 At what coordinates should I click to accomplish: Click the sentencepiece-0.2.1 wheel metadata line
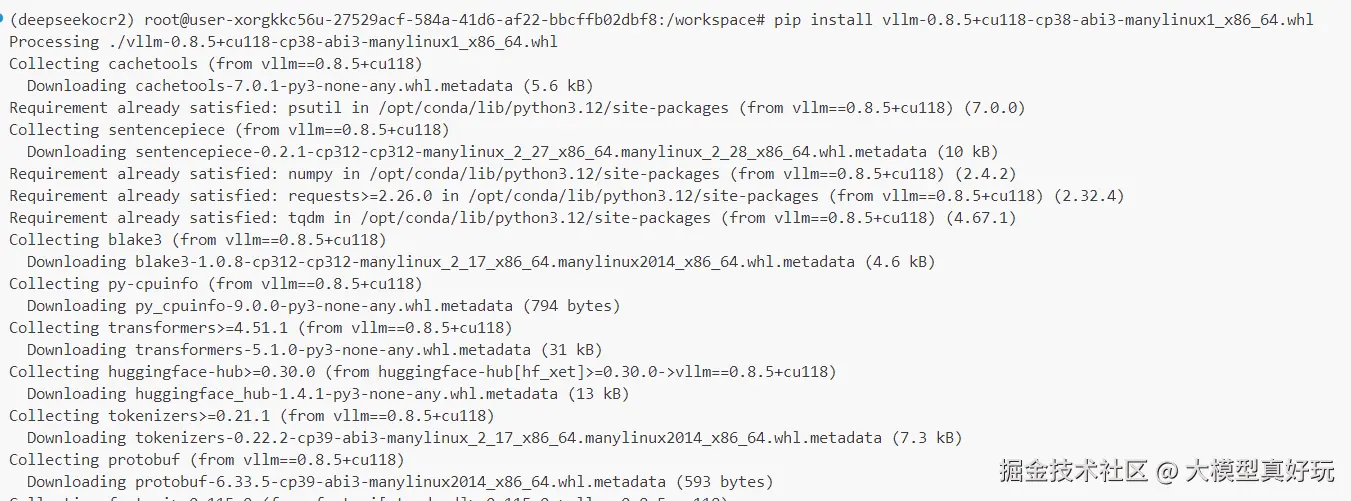(512, 152)
